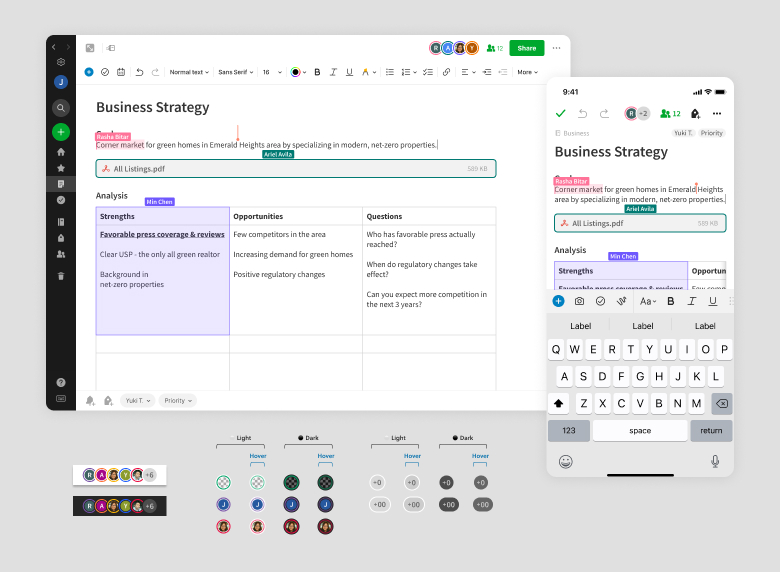Toggle bold in the mobile toolbar
The width and height of the screenshot is (780, 572).
click(671, 301)
